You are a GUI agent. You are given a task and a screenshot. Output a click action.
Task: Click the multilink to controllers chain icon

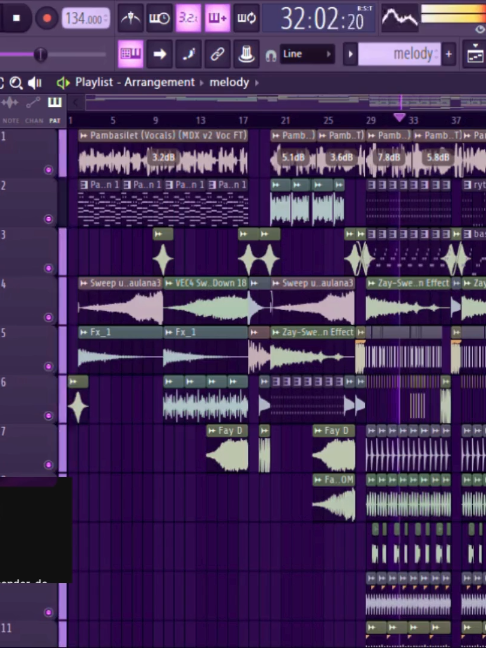coord(217,54)
